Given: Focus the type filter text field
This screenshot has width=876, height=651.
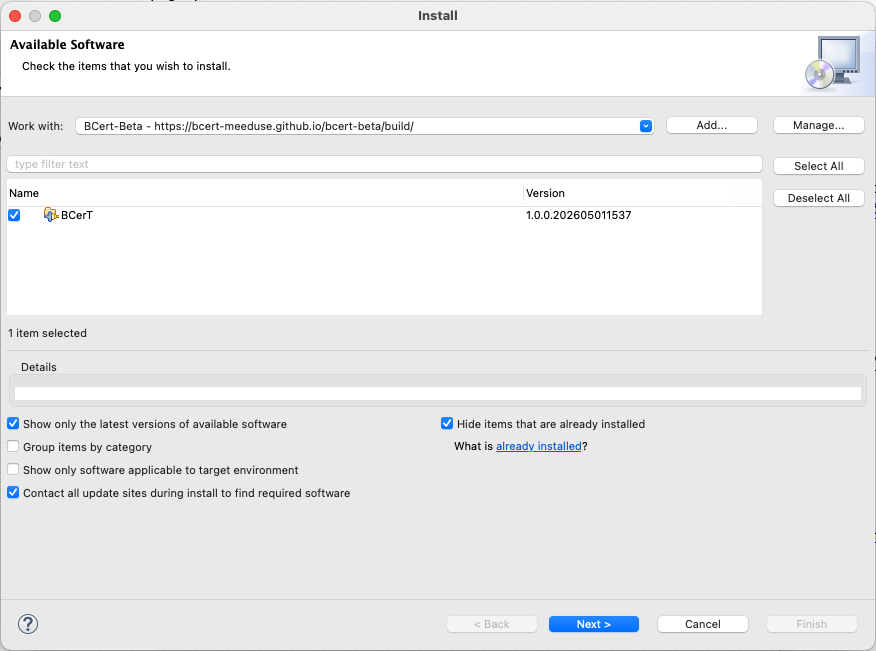Looking at the screenshot, I should tap(384, 164).
